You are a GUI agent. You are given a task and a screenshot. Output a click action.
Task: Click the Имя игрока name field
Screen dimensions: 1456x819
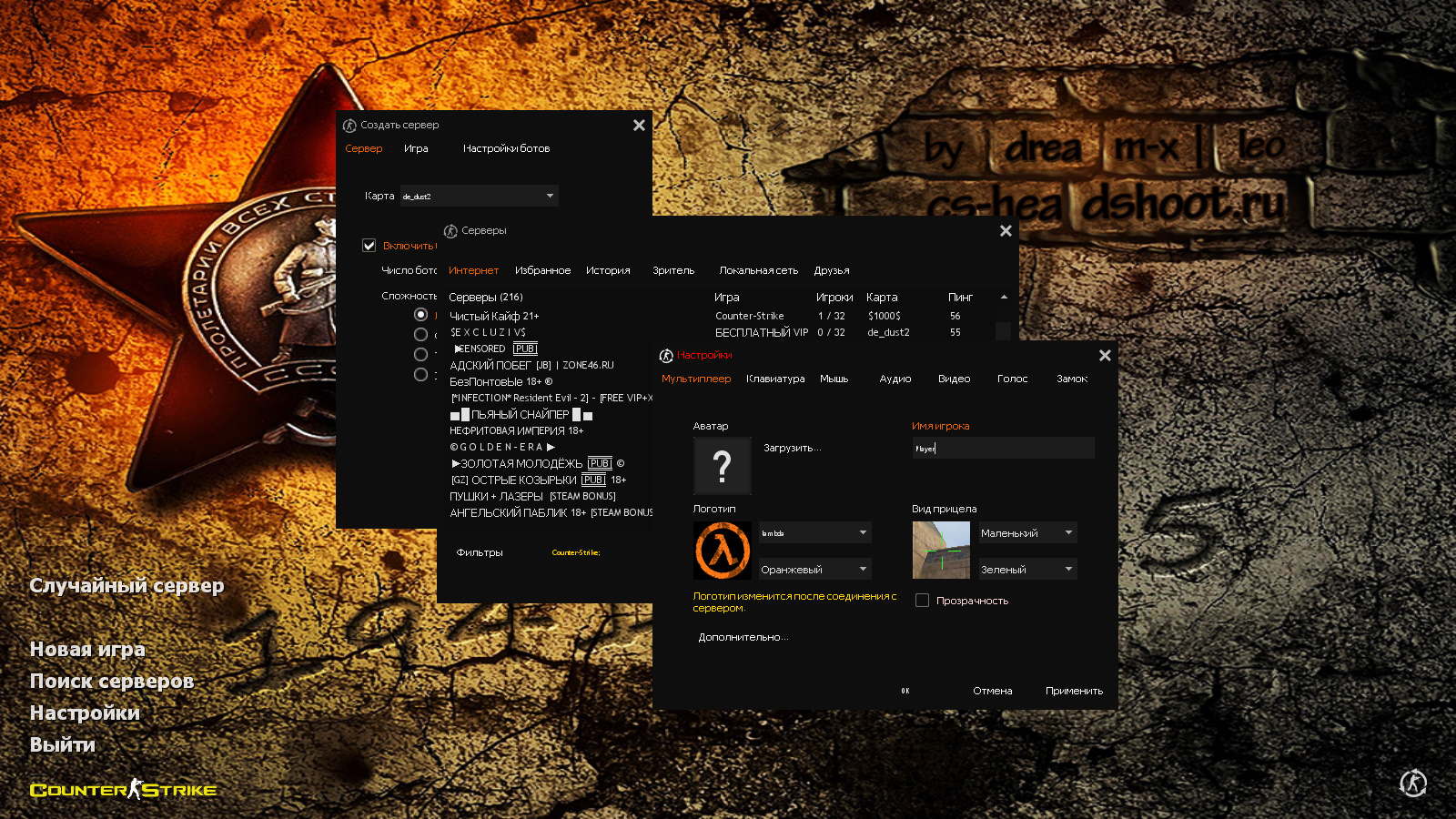(x=1003, y=448)
